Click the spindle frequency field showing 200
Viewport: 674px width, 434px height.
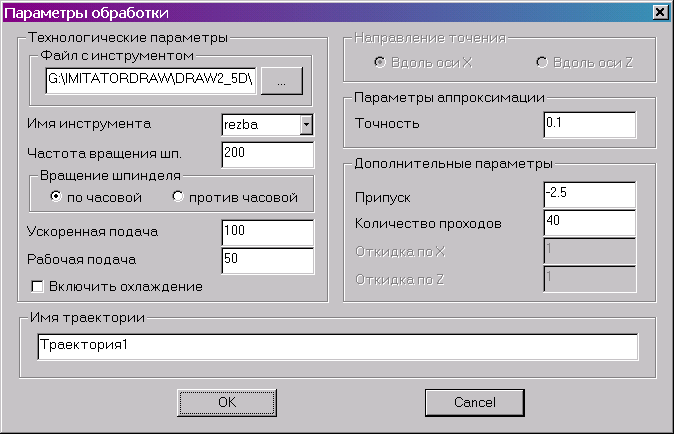pyautogui.click(x=268, y=155)
